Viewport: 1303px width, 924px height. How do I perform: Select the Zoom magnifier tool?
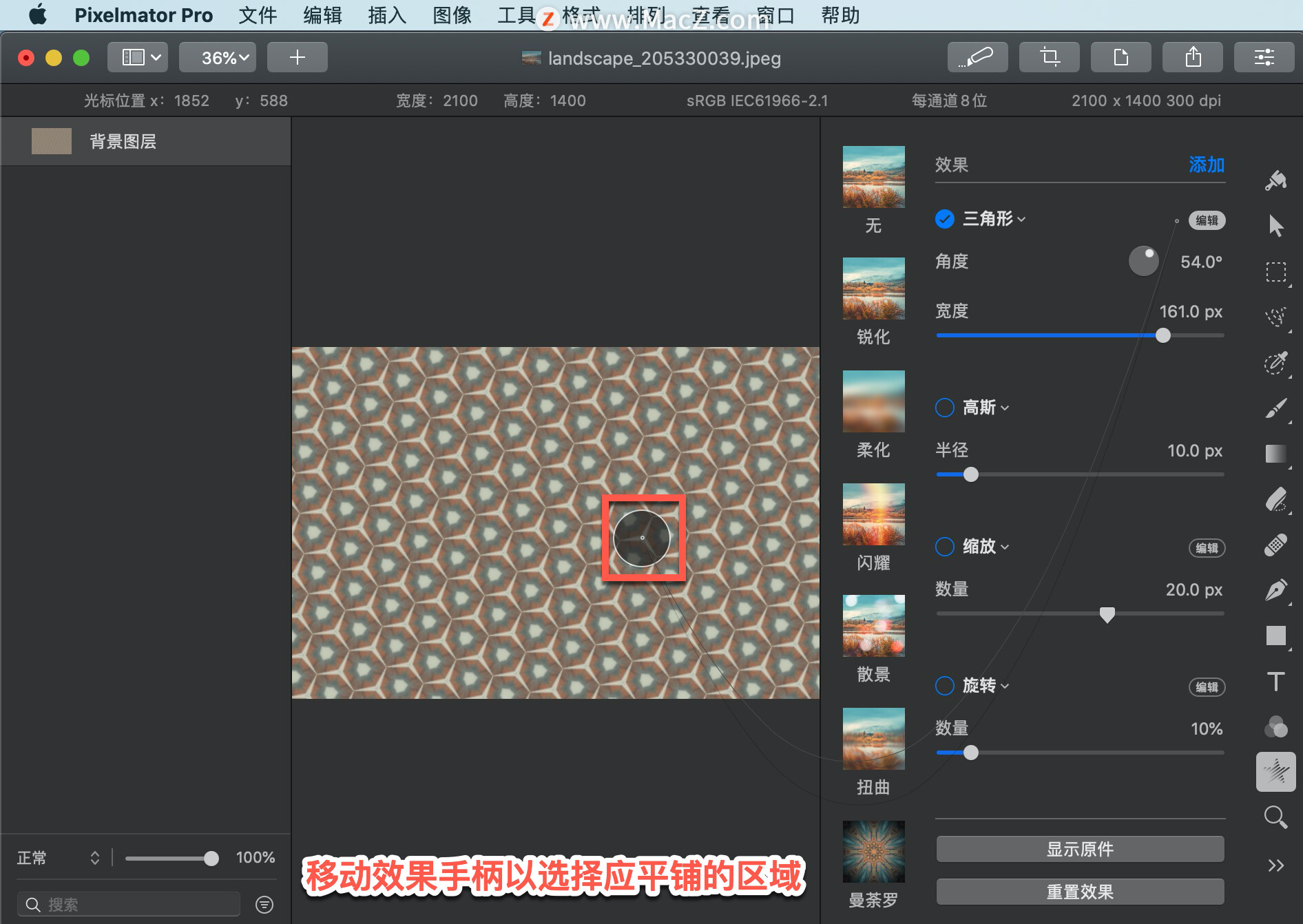click(1275, 817)
